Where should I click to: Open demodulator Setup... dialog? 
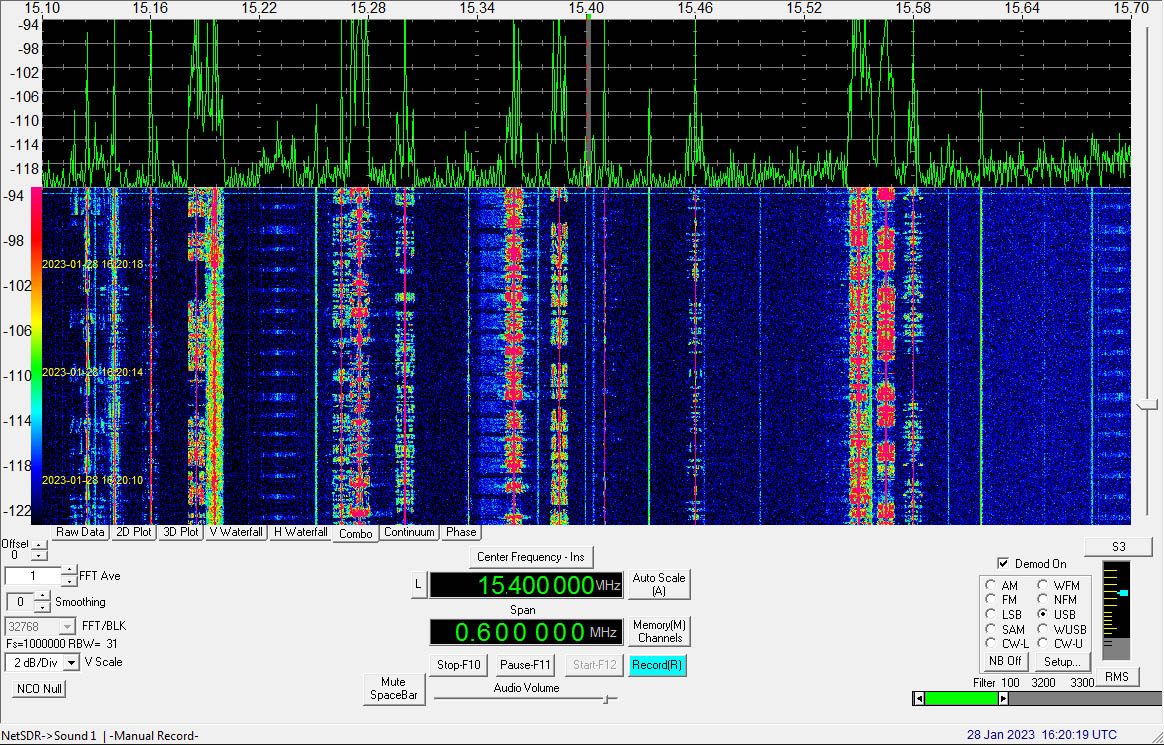[x=1062, y=661]
